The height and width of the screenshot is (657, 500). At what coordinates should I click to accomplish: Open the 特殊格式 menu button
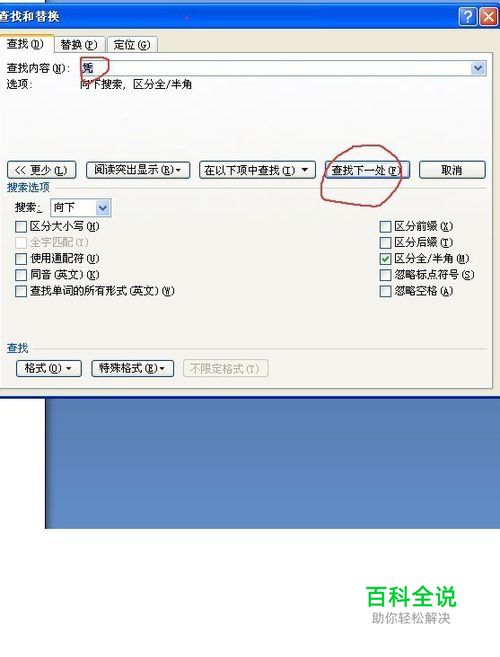coord(132,368)
